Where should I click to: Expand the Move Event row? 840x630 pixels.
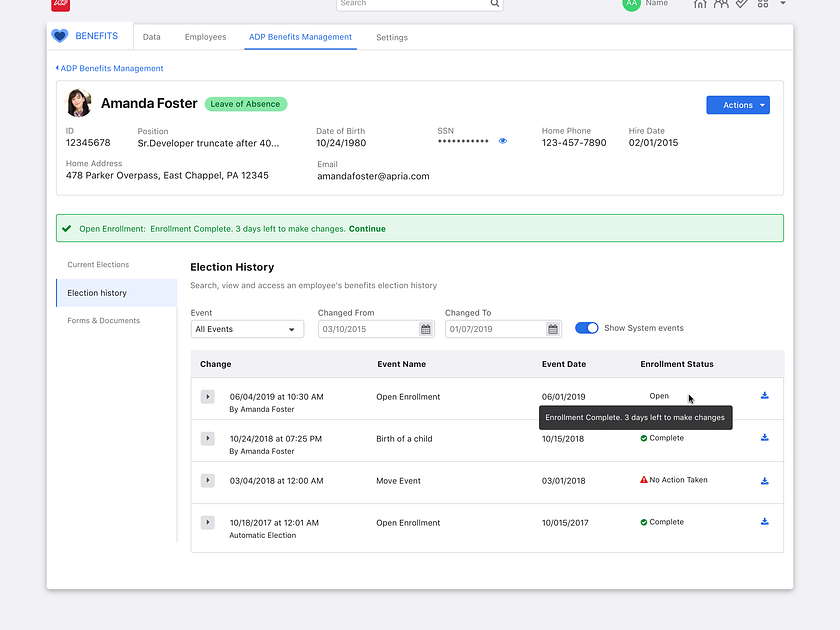(207, 480)
